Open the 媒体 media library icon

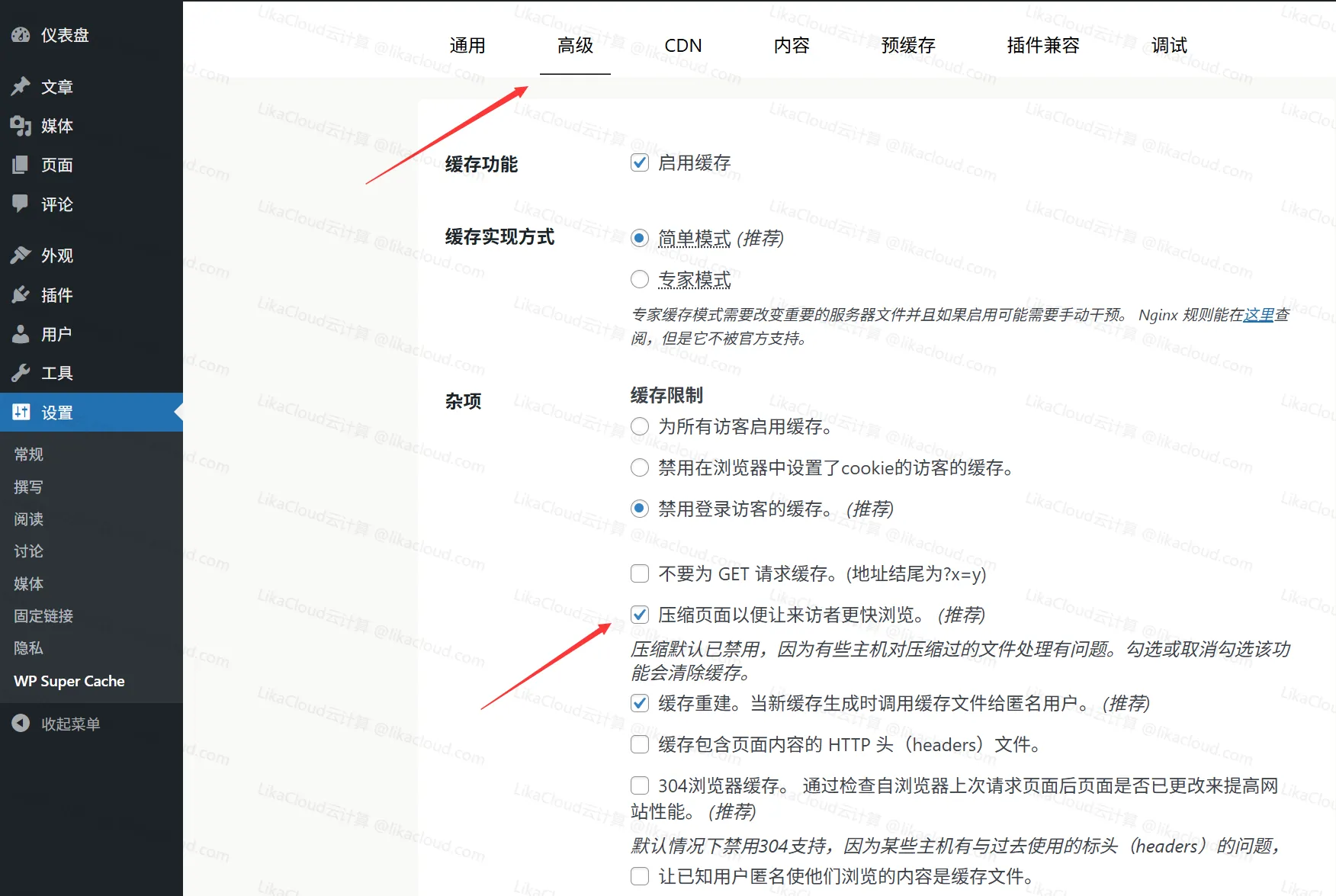pos(21,126)
